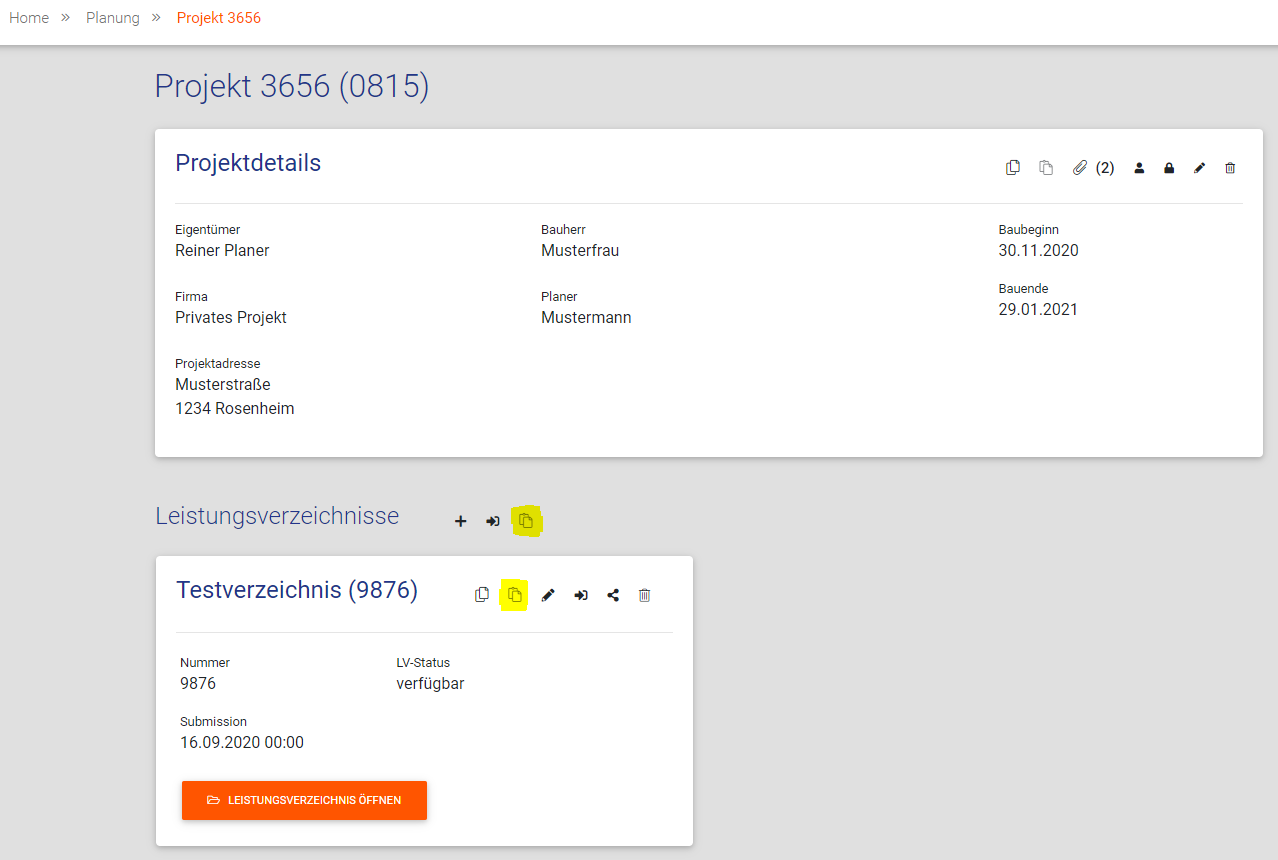
Task: Click Projekt 3656 breadcrumb item
Action: click(x=219, y=18)
